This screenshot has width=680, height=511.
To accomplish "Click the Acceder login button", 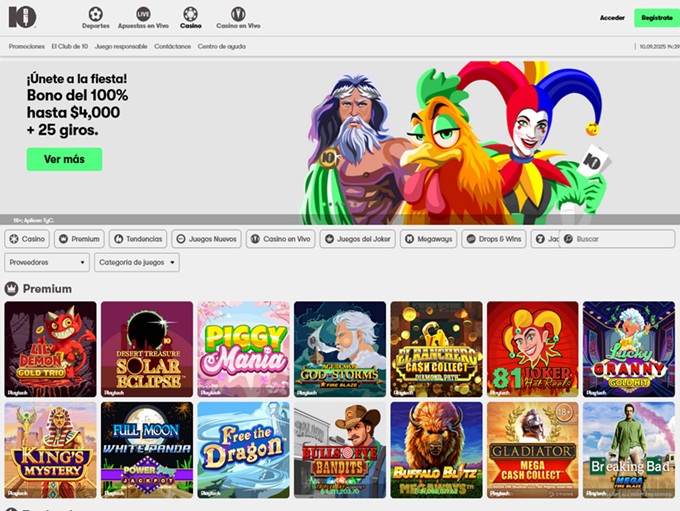I will 612,18.
